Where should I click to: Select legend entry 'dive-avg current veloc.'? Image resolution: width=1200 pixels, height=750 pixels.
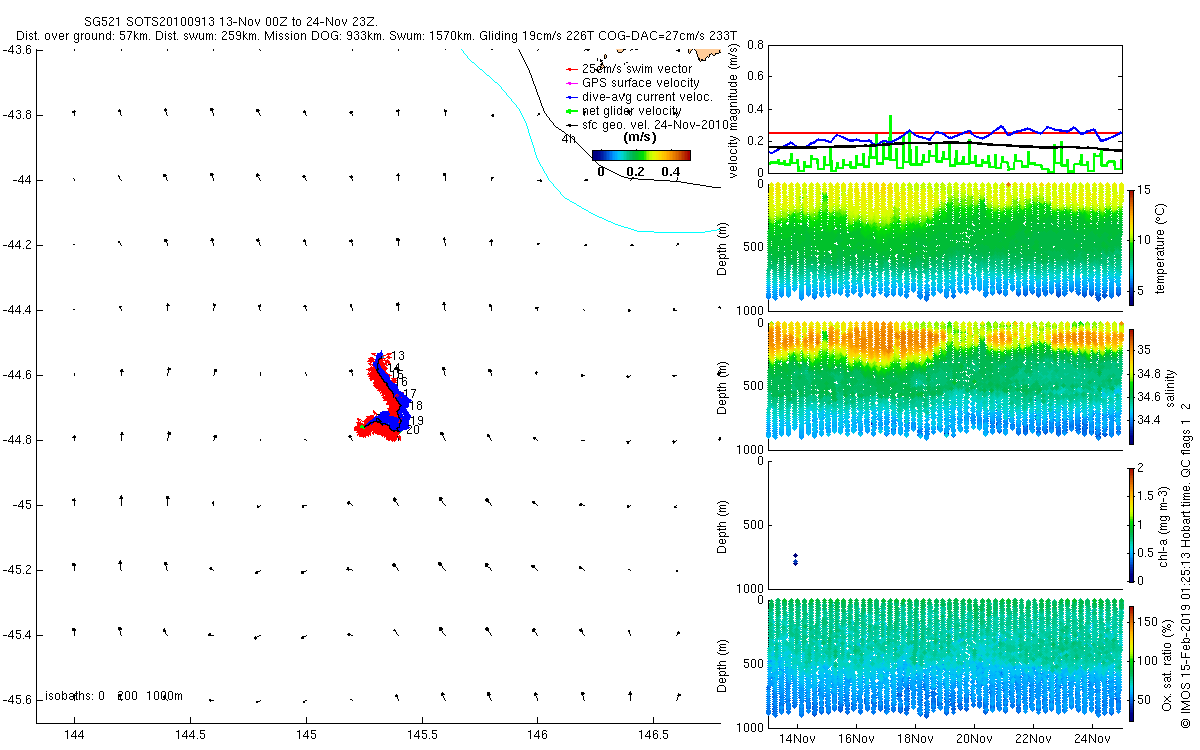pyautogui.click(x=647, y=96)
